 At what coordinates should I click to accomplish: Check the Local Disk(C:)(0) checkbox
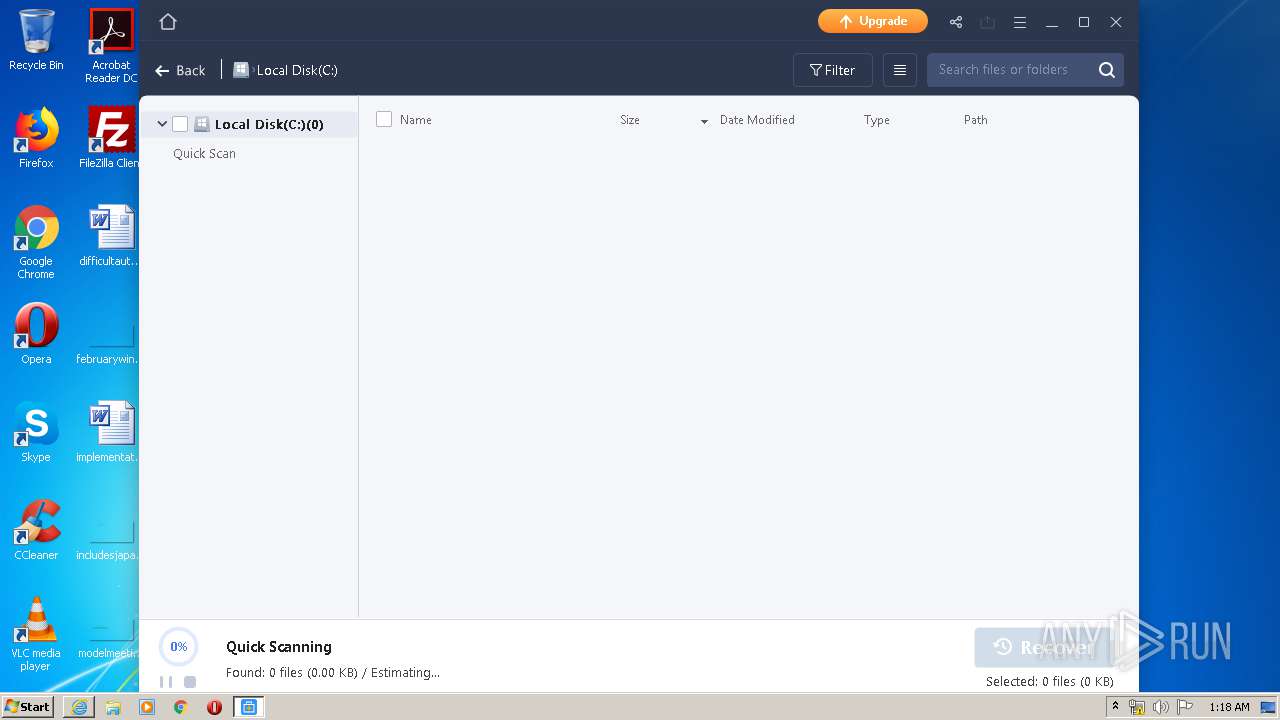(180, 124)
